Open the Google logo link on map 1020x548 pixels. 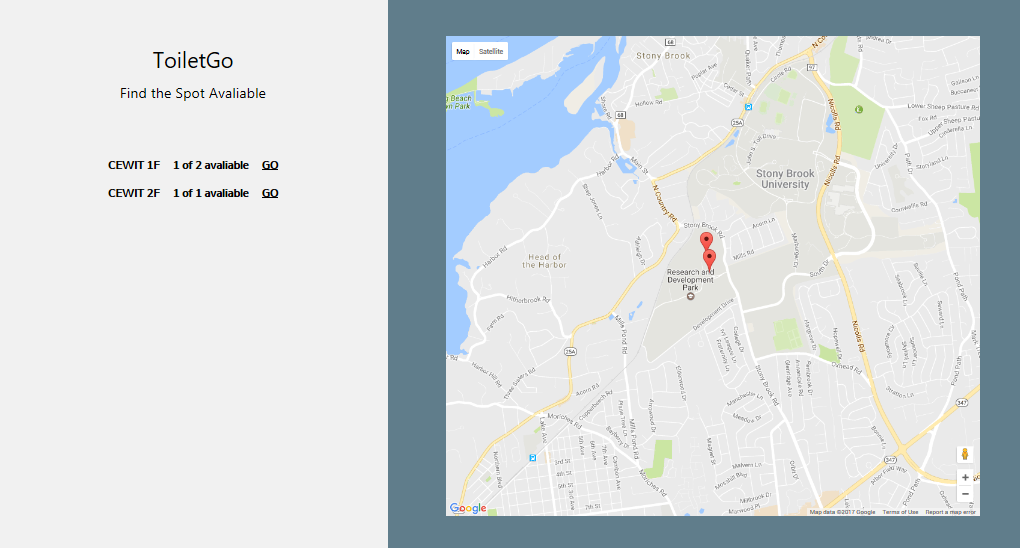468,508
